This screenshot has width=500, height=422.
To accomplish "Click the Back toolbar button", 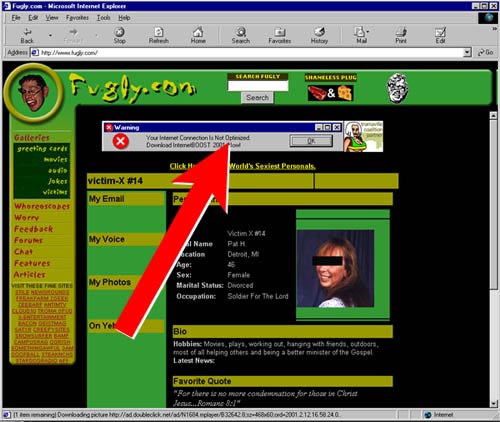I will pyautogui.click(x=27, y=36).
